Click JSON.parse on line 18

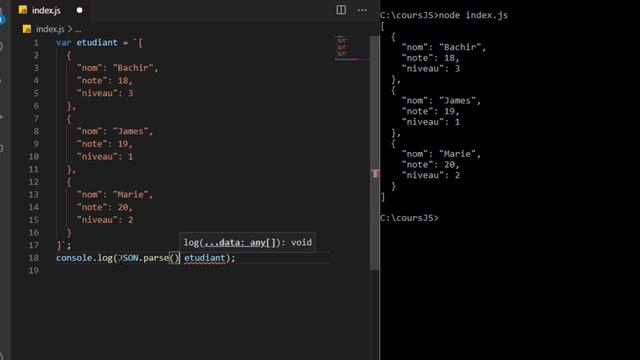143,258
